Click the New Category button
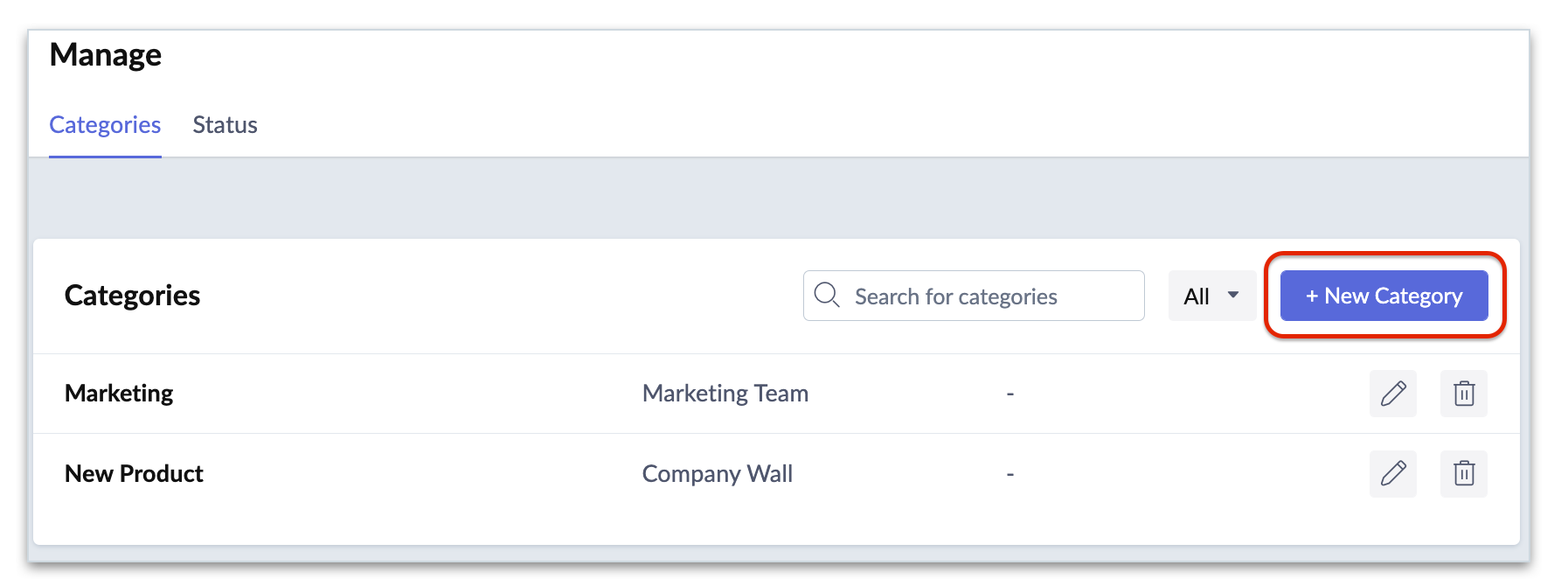 1384,296
